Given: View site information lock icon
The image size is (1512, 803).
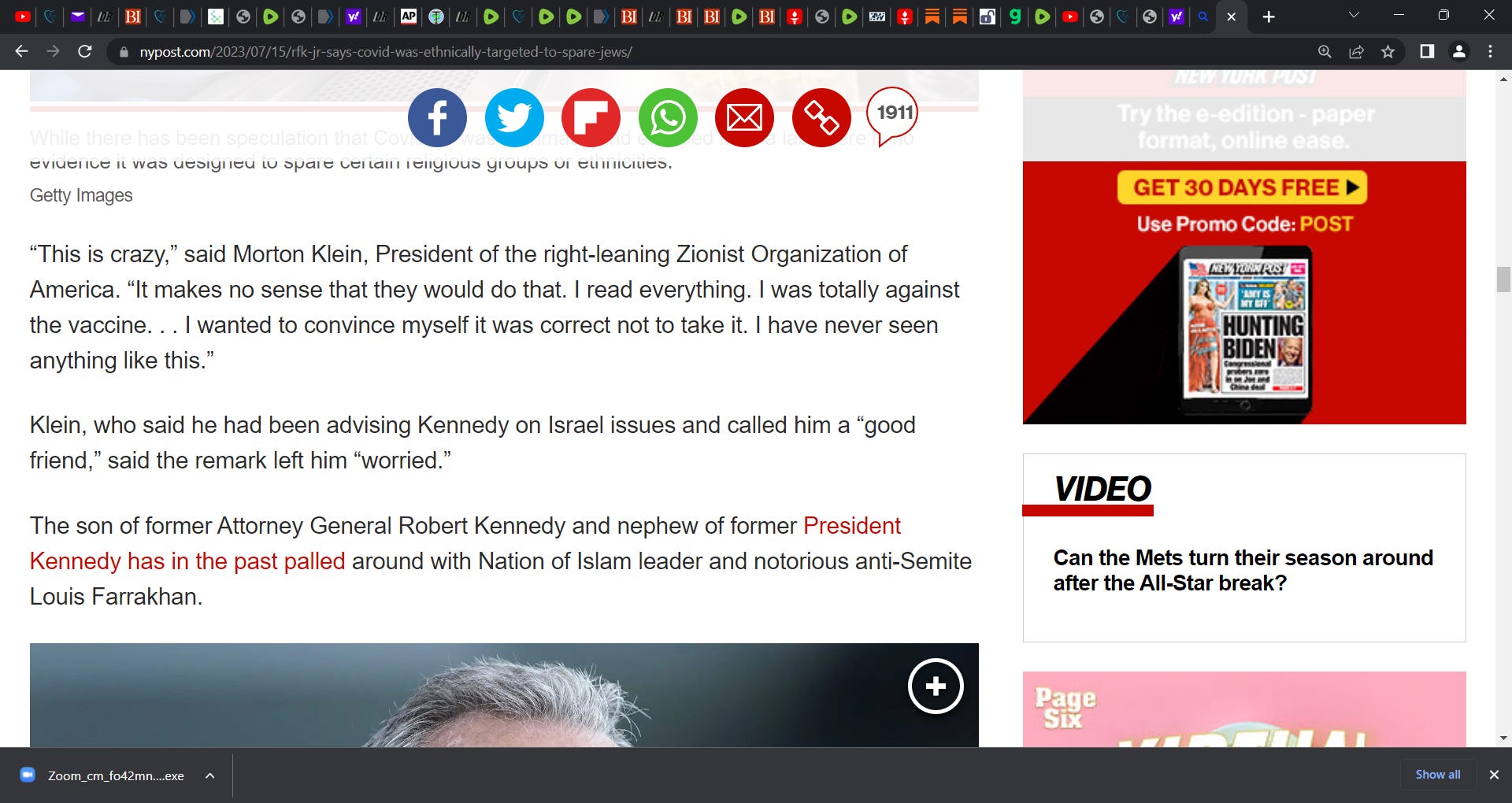Looking at the screenshot, I should click(123, 52).
